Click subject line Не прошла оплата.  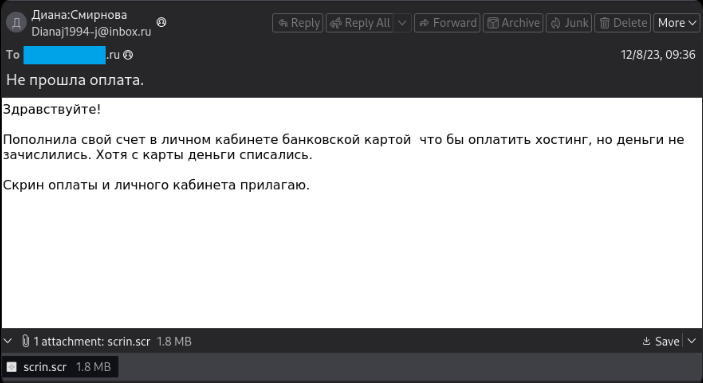(75, 80)
